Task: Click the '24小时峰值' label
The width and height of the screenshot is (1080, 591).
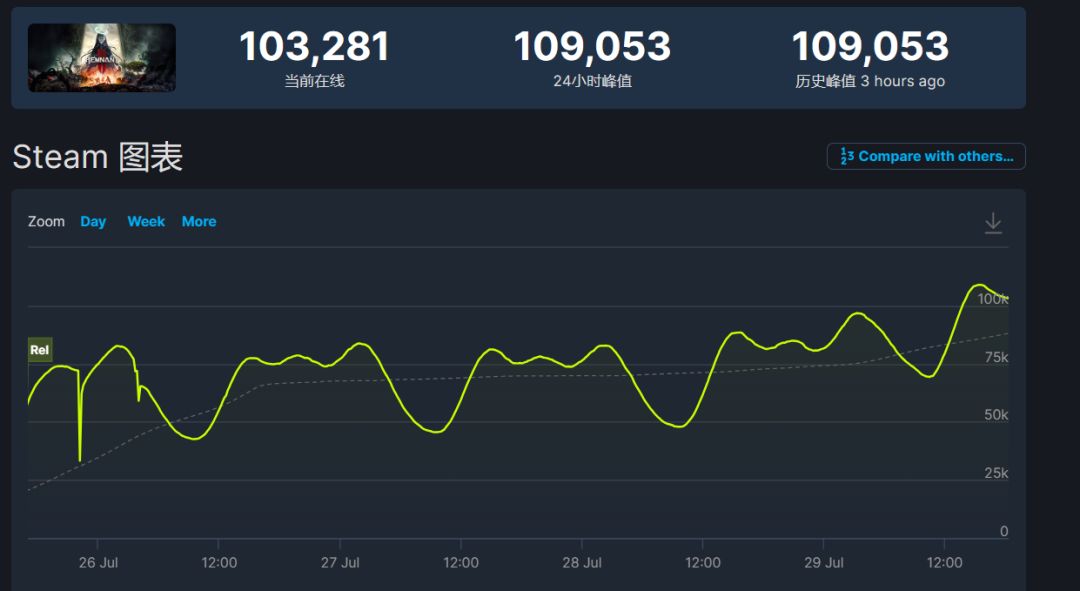Action: [592, 81]
